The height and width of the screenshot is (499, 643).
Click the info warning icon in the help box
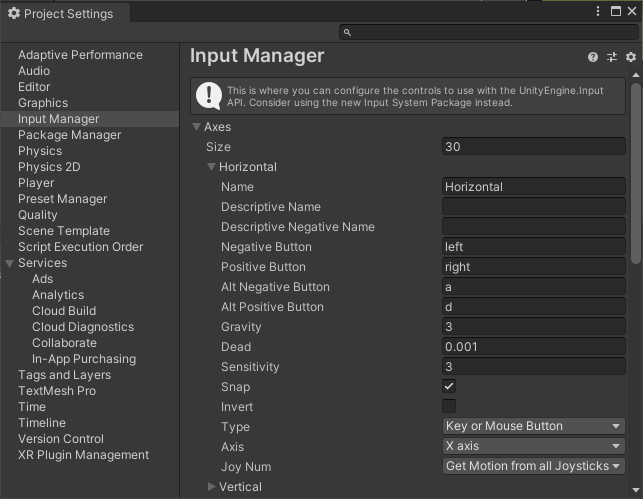click(209, 95)
